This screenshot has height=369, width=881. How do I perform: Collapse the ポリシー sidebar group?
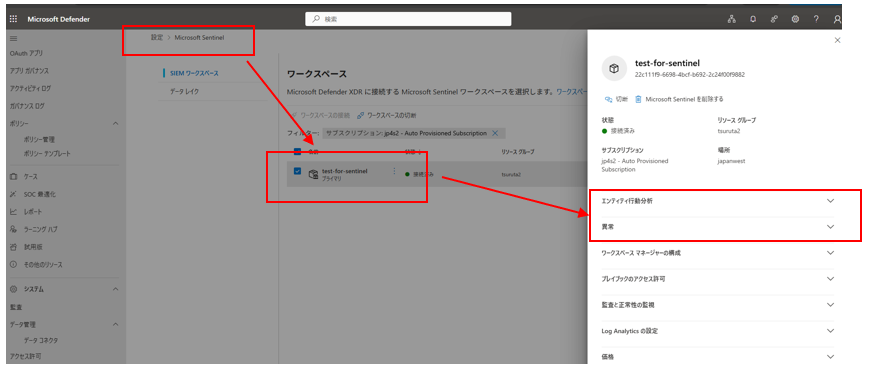tap(116, 124)
